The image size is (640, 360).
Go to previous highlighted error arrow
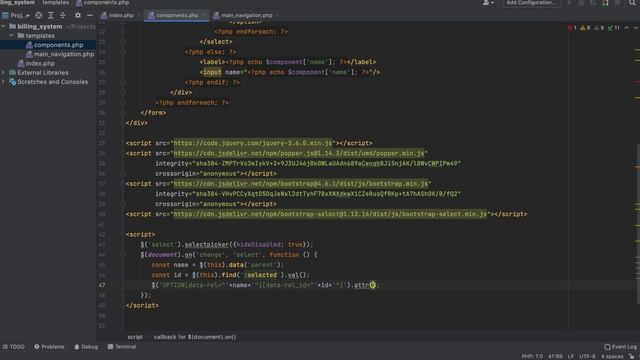coord(627,28)
